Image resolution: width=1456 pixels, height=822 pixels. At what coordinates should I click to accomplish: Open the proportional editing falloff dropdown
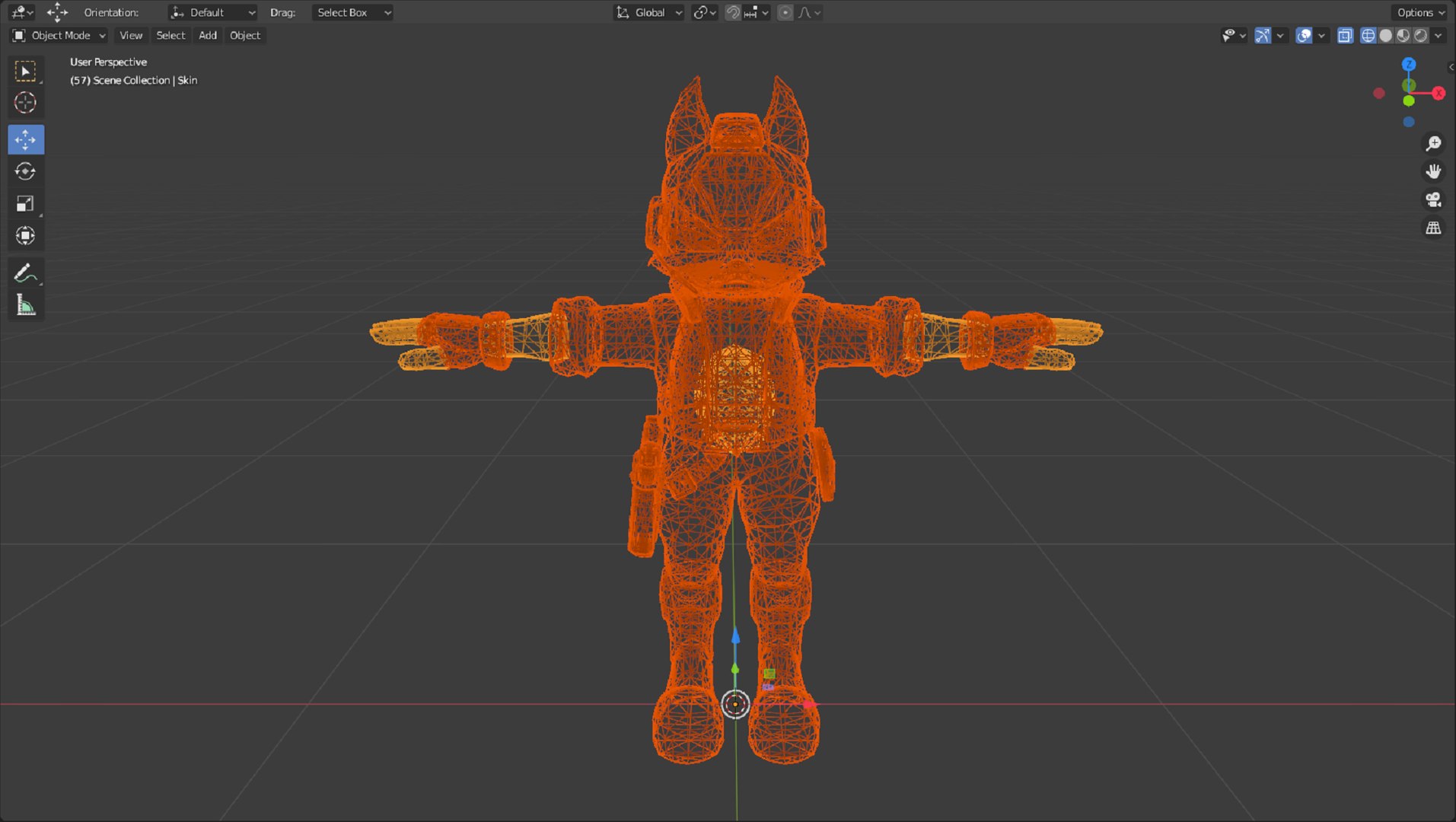click(809, 12)
